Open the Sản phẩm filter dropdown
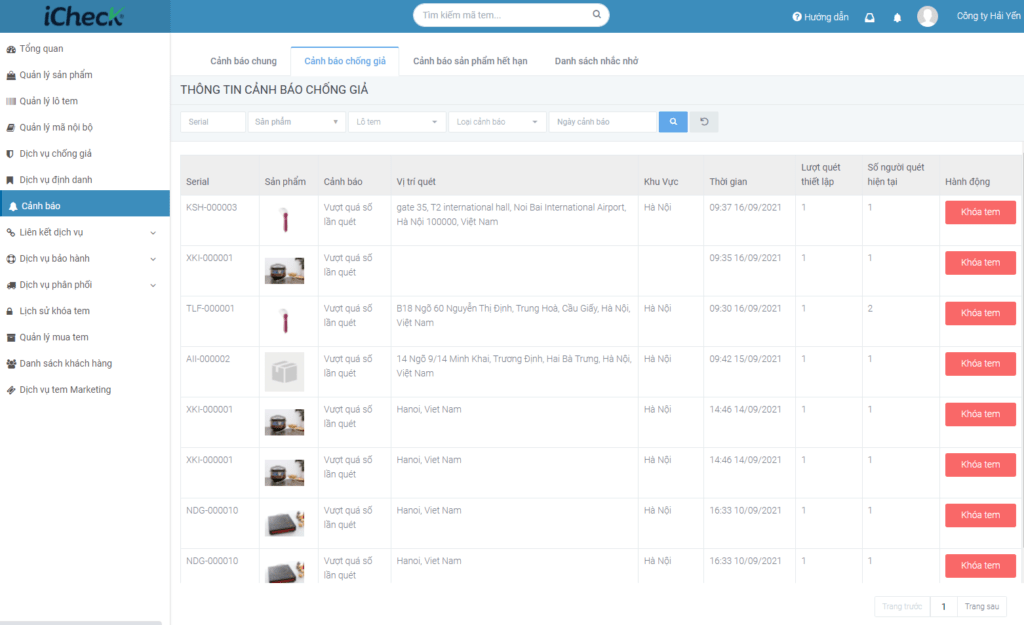Screen dimensions: 1024x625 point(296,121)
